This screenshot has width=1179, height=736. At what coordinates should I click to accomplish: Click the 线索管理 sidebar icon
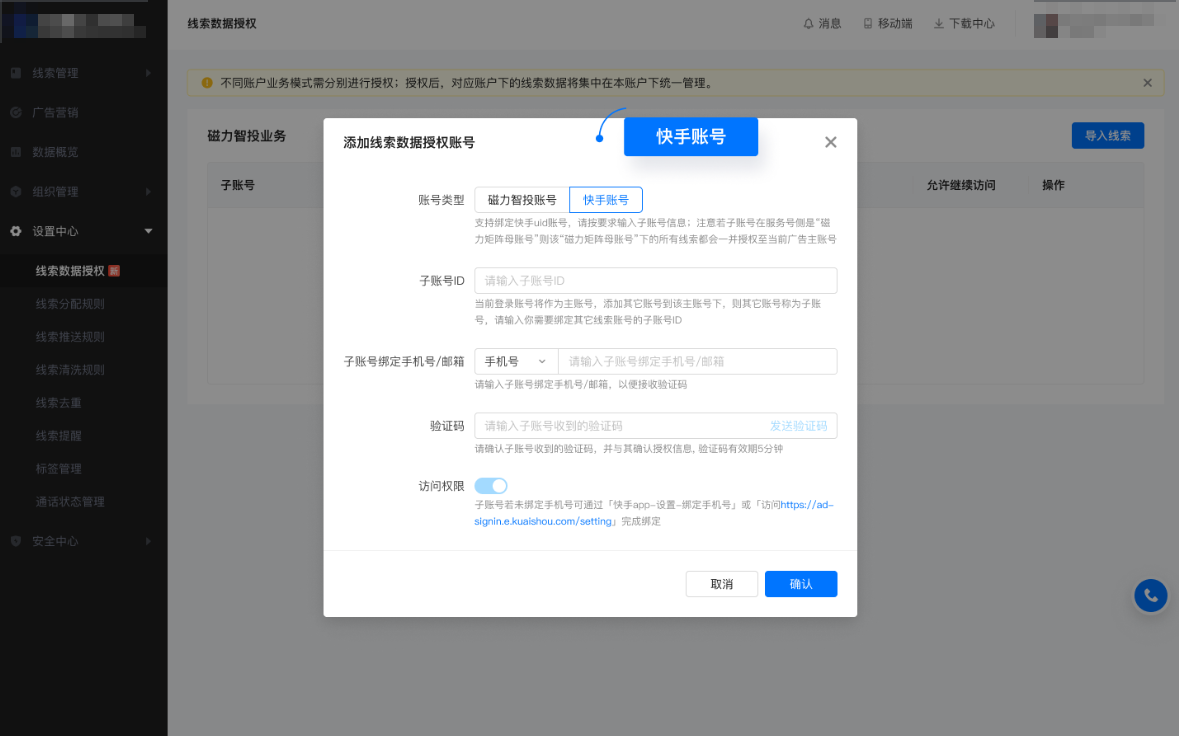pos(16,73)
